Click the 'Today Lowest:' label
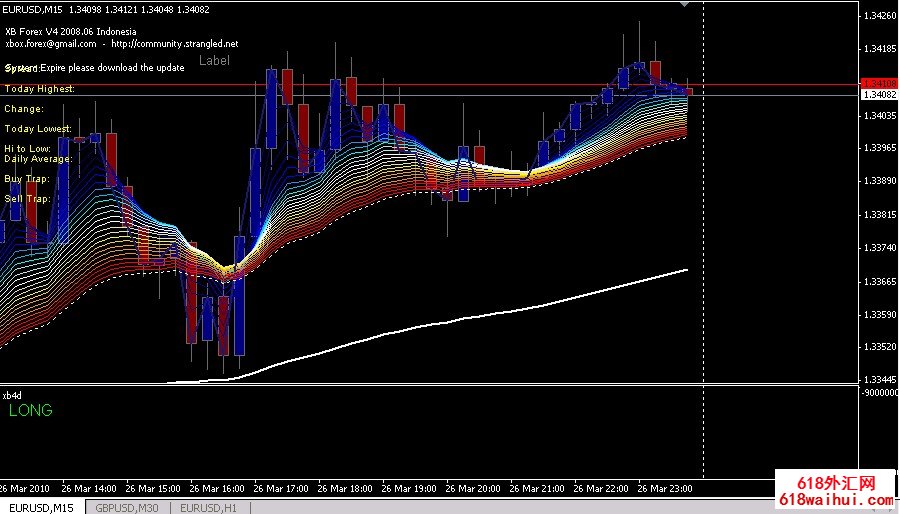Image resolution: width=900 pixels, height=514 pixels. pyautogui.click(x=38, y=129)
